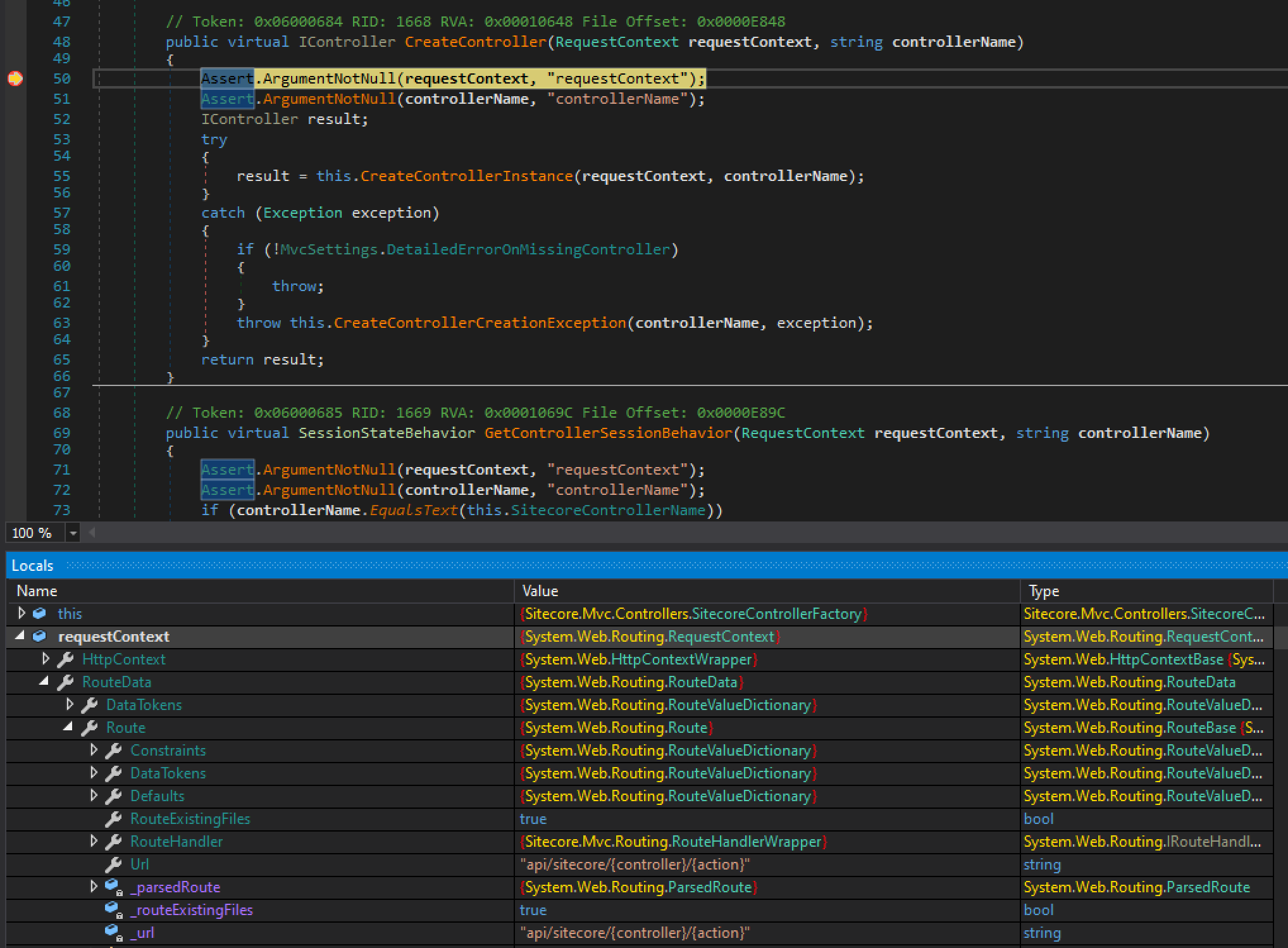Image resolution: width=1288 pixels, height=948 pixels.
Task: Click the property icon beside Defaults
Action: 113,795
